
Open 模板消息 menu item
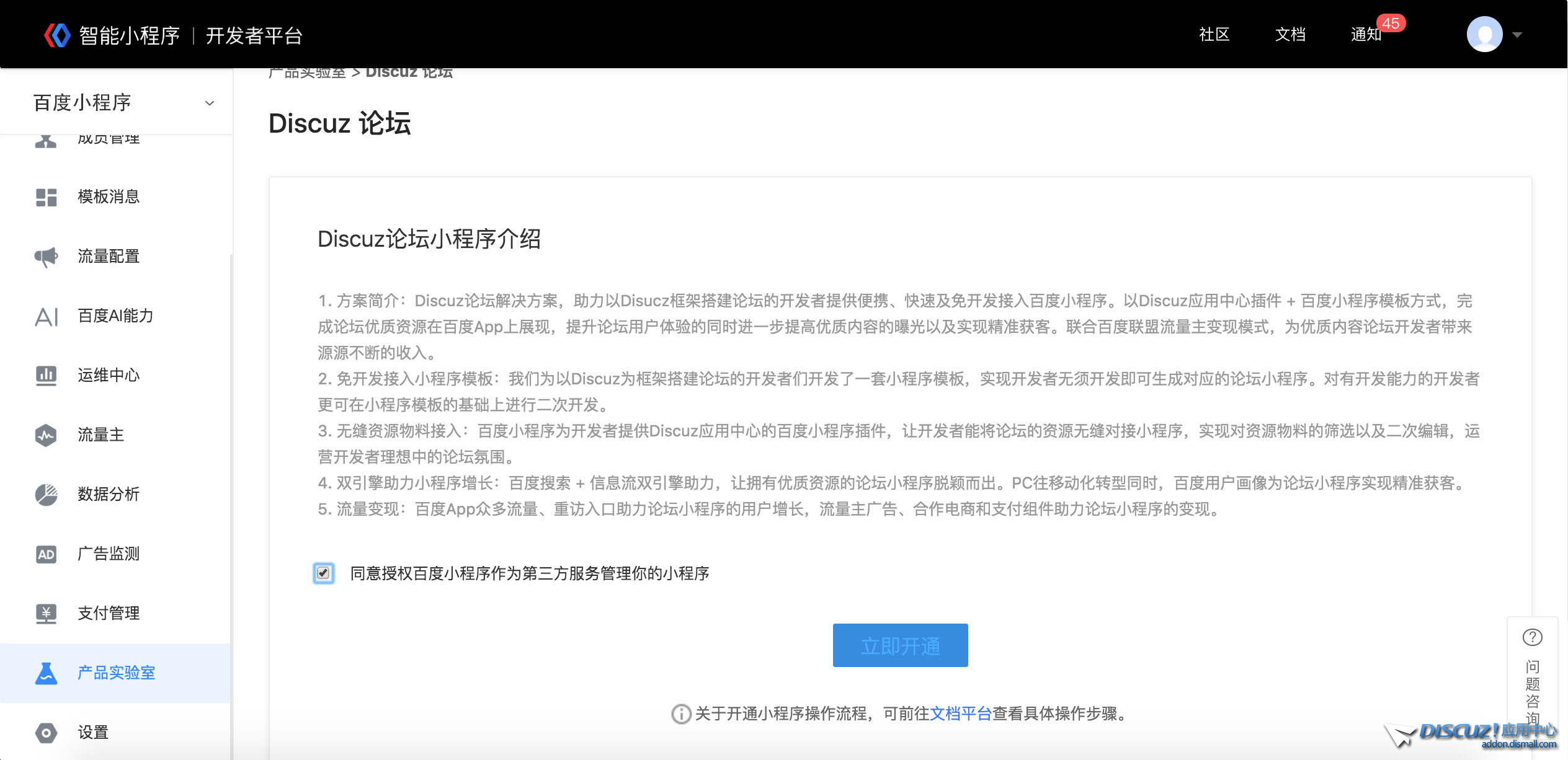[x=115, y=197]
